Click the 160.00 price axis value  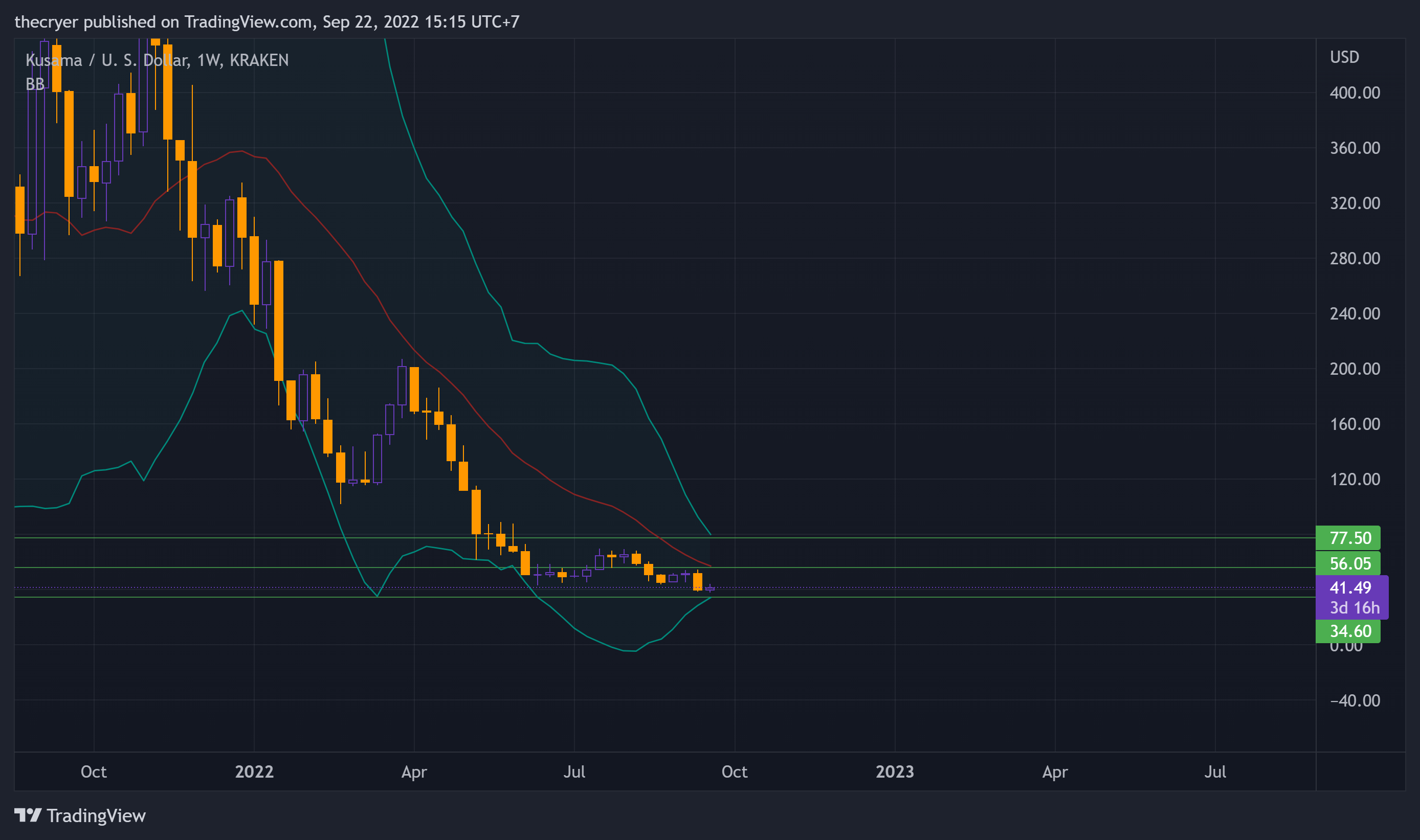pos(1355,423)
